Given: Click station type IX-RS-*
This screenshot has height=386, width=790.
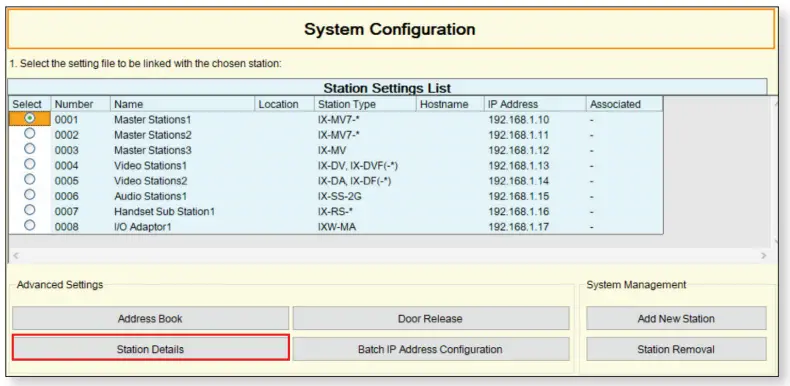Looking at the screenshot, I should [x=335, y=211].
